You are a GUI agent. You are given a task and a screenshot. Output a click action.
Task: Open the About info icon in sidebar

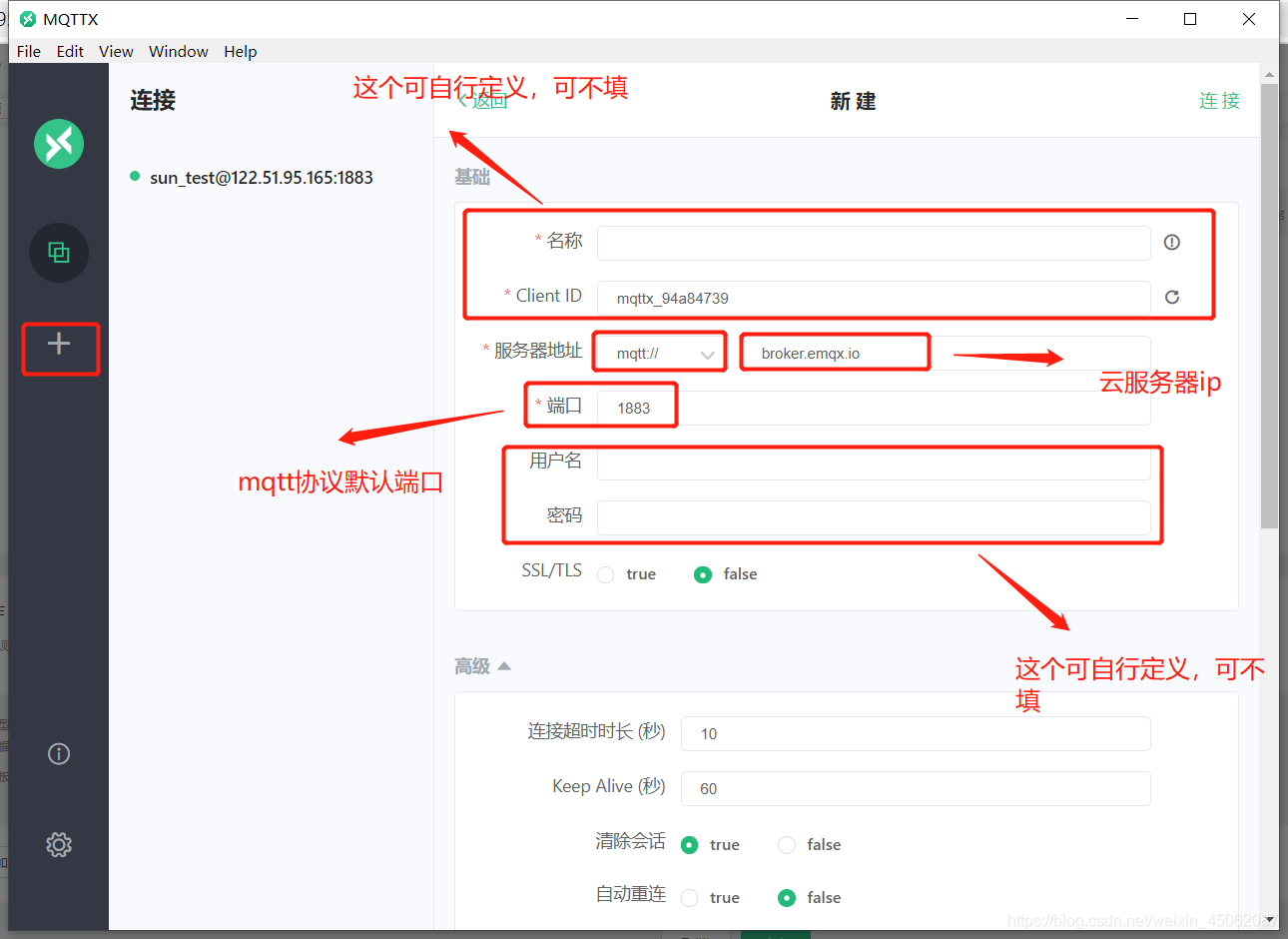pos(59,754)
